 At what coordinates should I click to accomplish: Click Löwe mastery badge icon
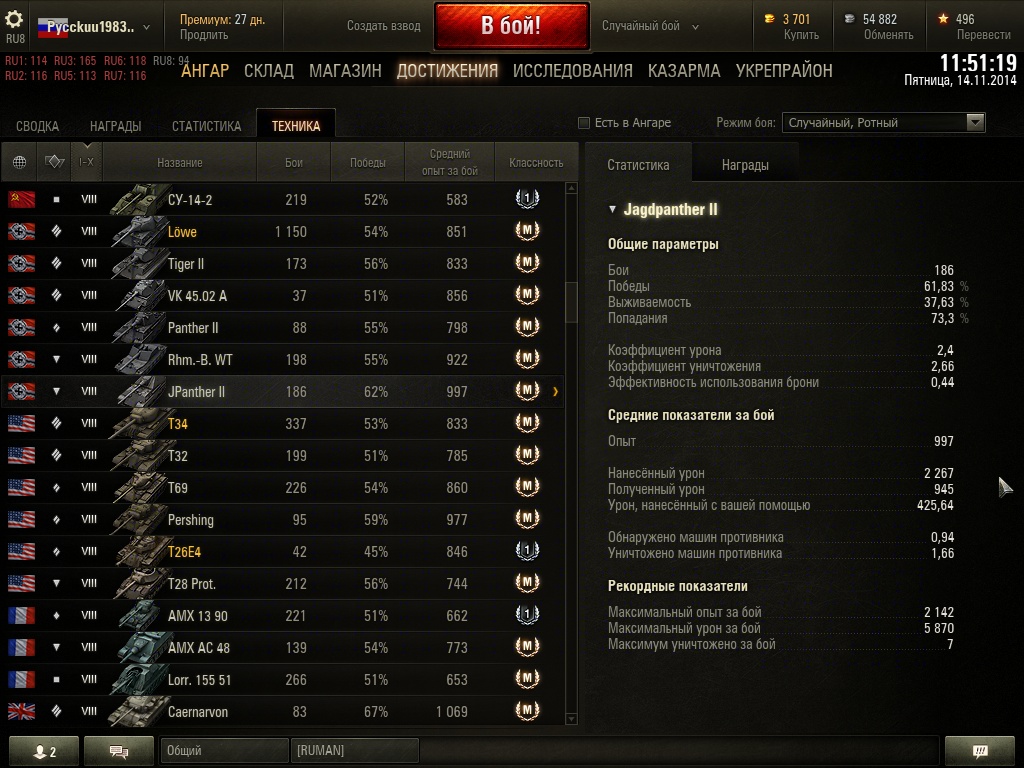tap(527, 231)
